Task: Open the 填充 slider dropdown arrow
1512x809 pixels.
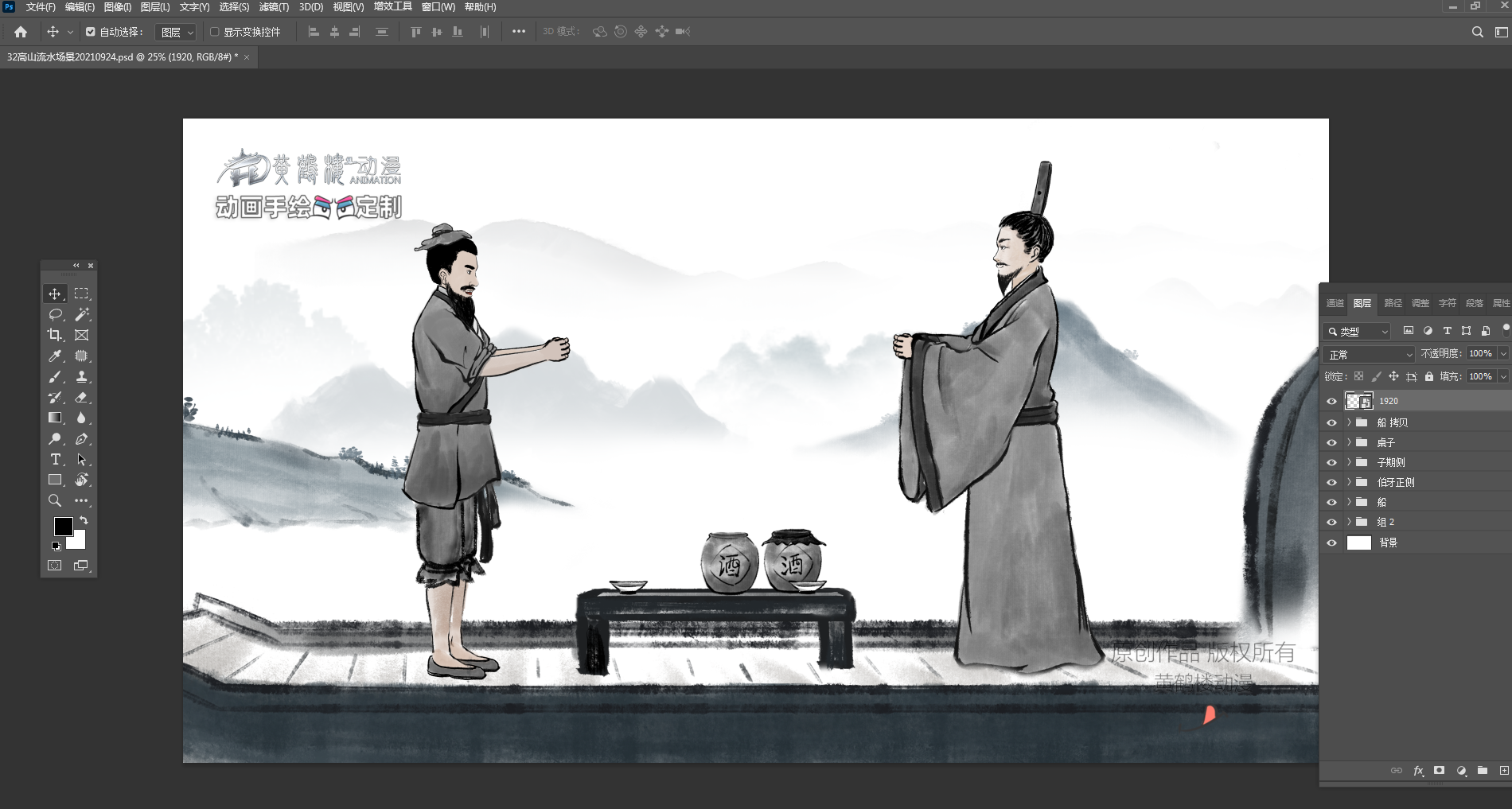Action: click(1503, 376)
